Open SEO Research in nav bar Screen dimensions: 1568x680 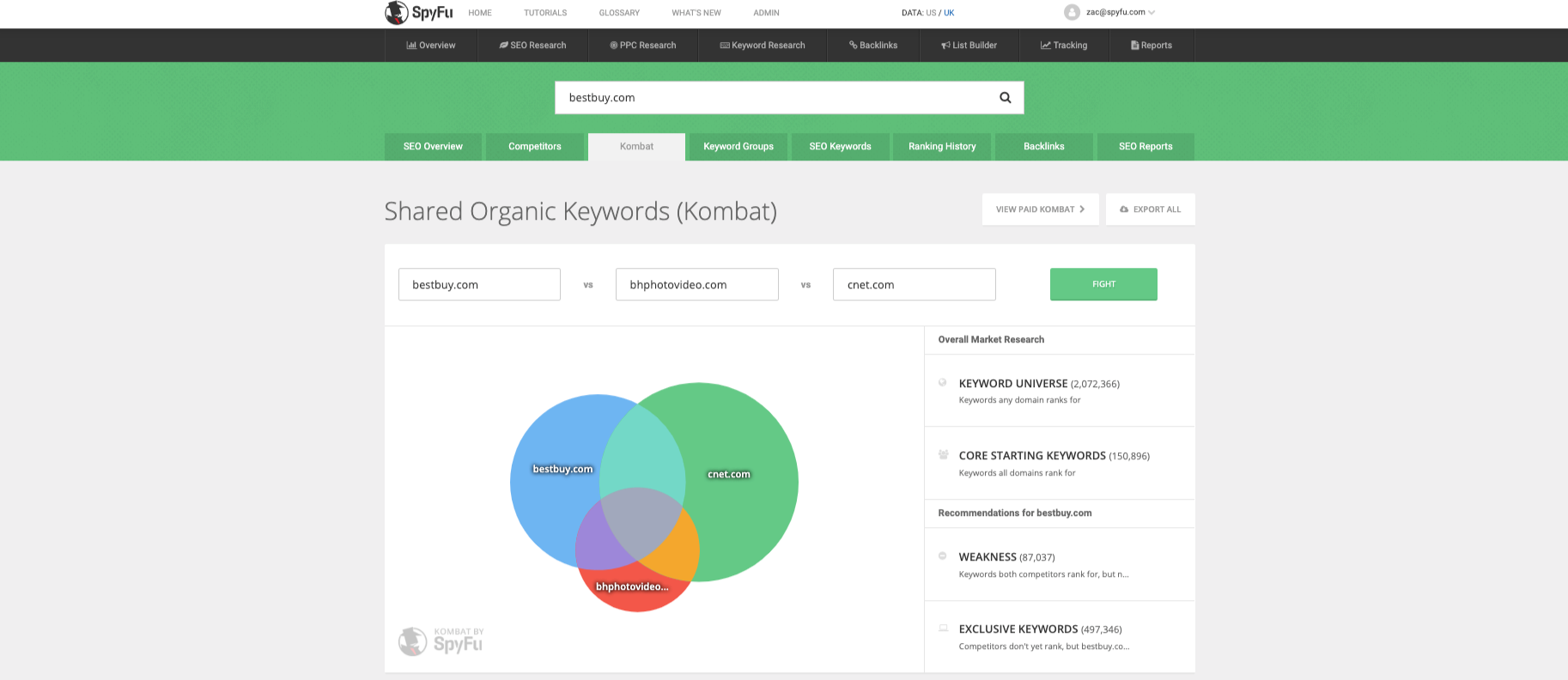pyautogui.click(x=533, y=46)
